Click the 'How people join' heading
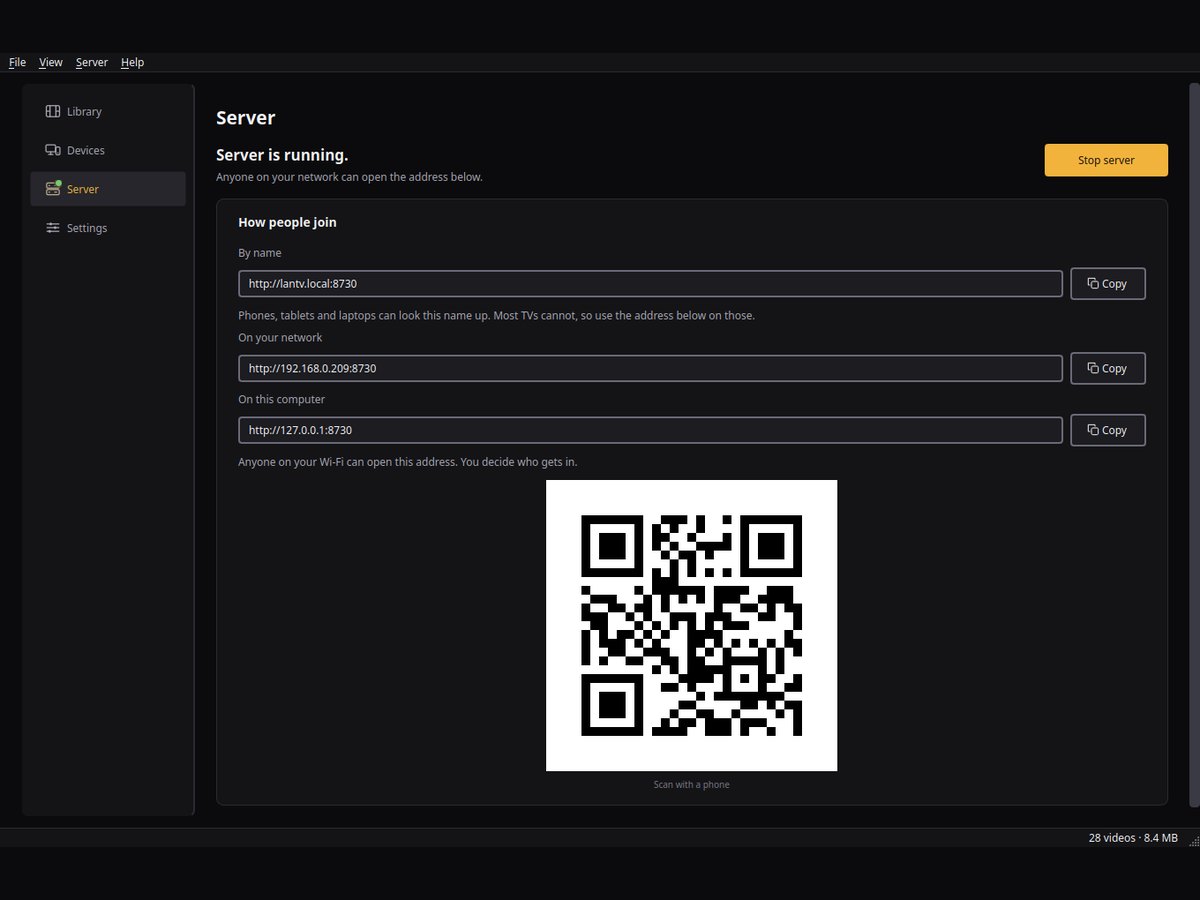 [287, 222]
